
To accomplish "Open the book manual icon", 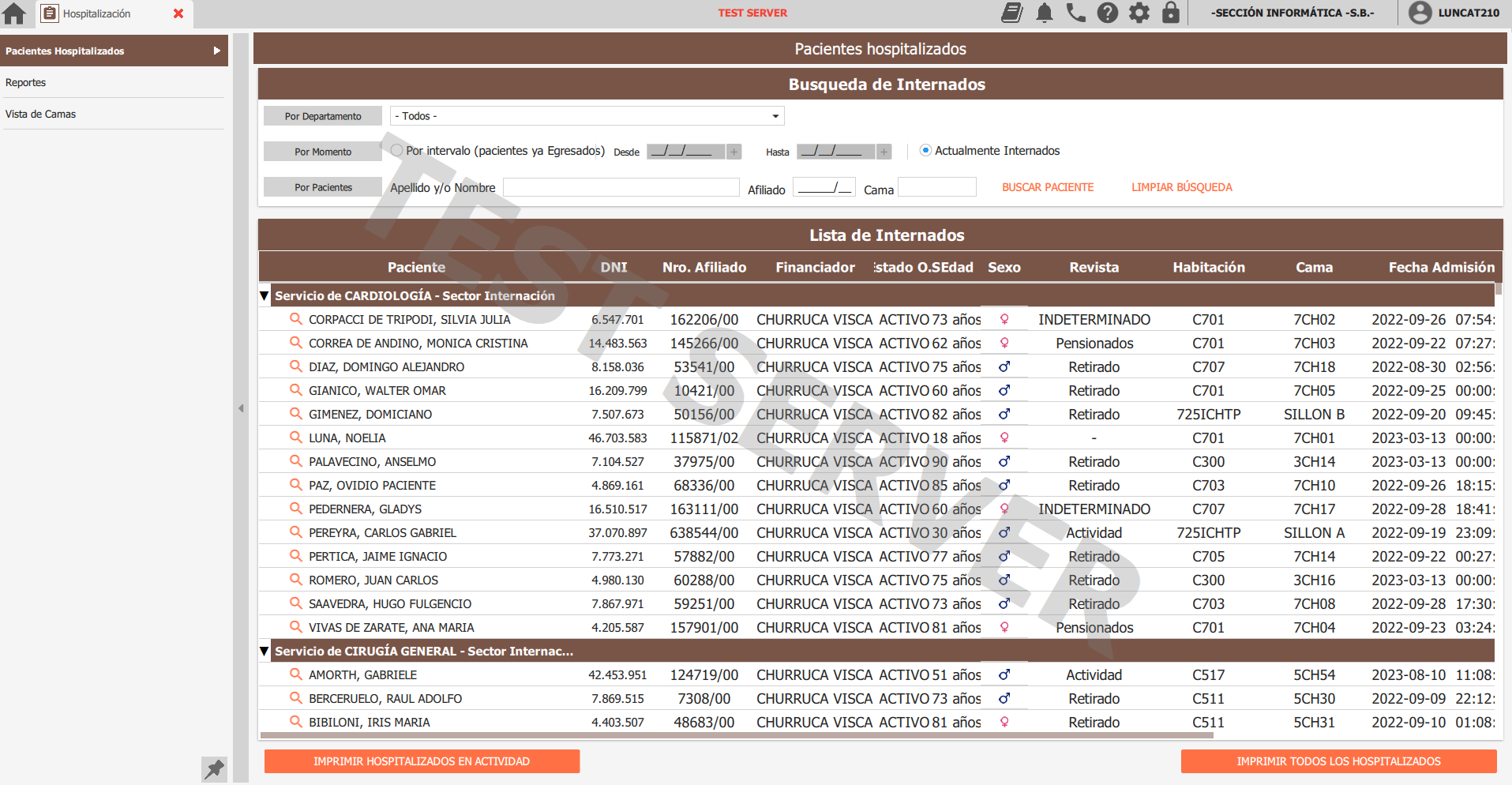I will (1012, 13).
